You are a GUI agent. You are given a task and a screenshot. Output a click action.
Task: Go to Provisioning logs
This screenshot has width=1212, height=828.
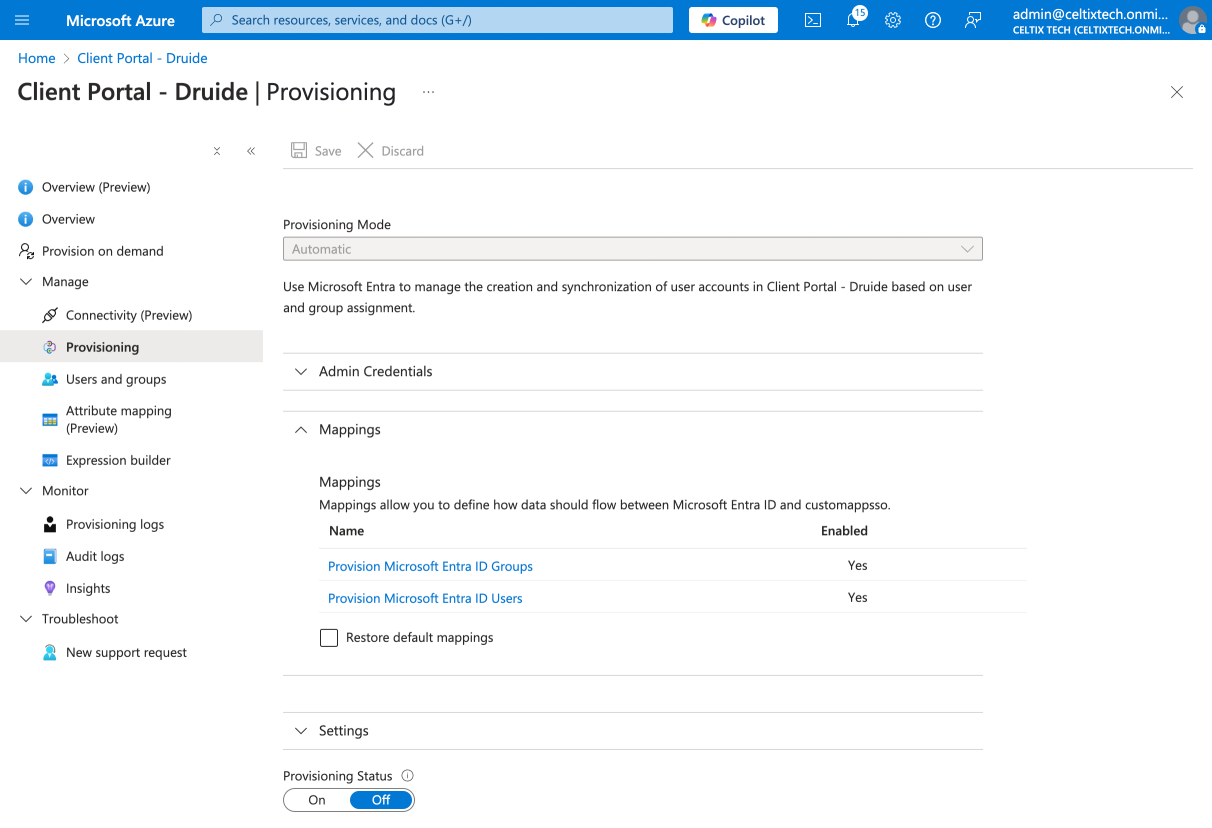point(115,524)
